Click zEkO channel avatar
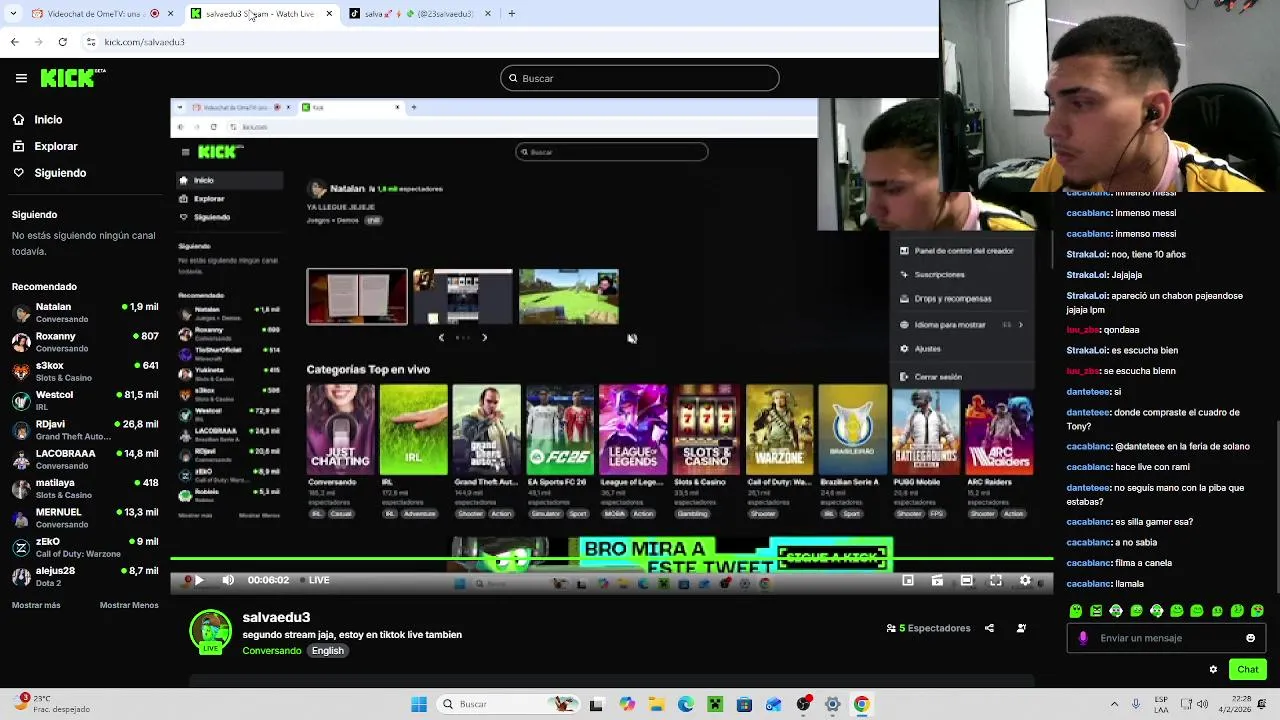 [x=21, y=547]
